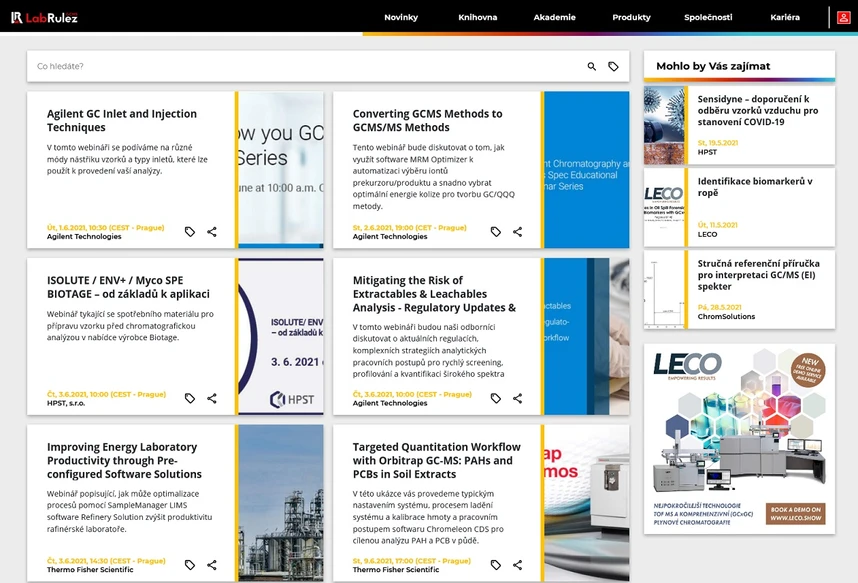Share the ISOLUTE / ENV+ Myco SPE webinar
The width and height of the screenshot is (858, 583).
click(212, 398)
